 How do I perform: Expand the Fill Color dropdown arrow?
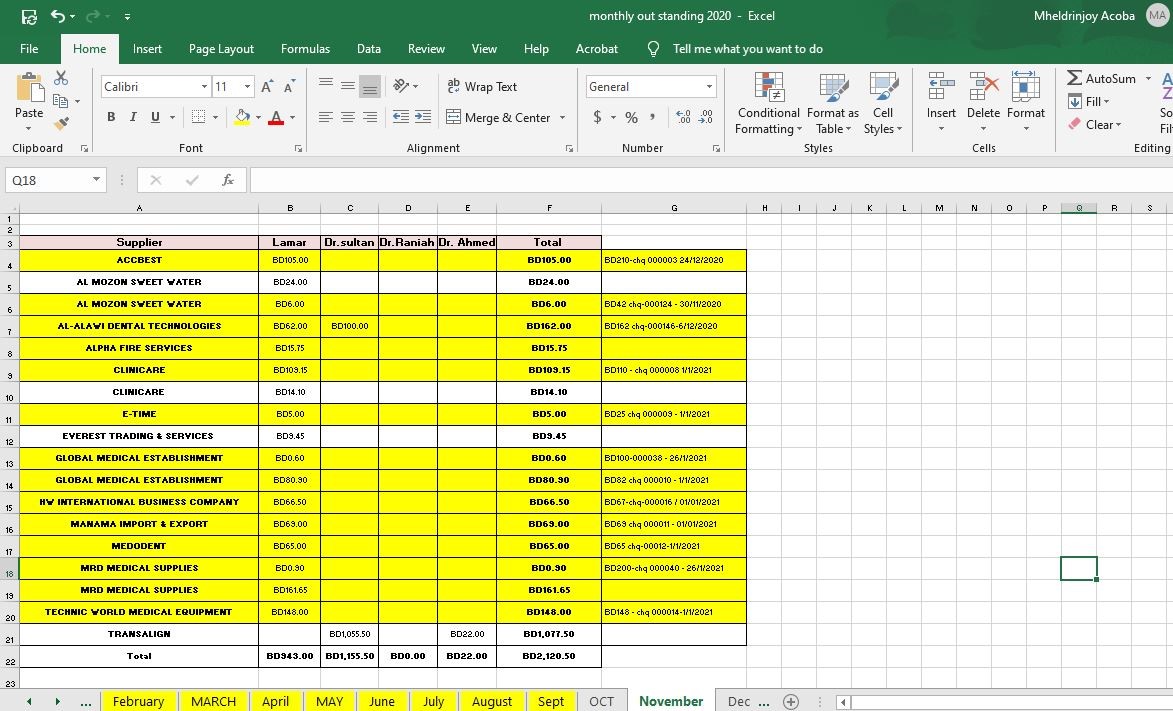click(258, 118)
